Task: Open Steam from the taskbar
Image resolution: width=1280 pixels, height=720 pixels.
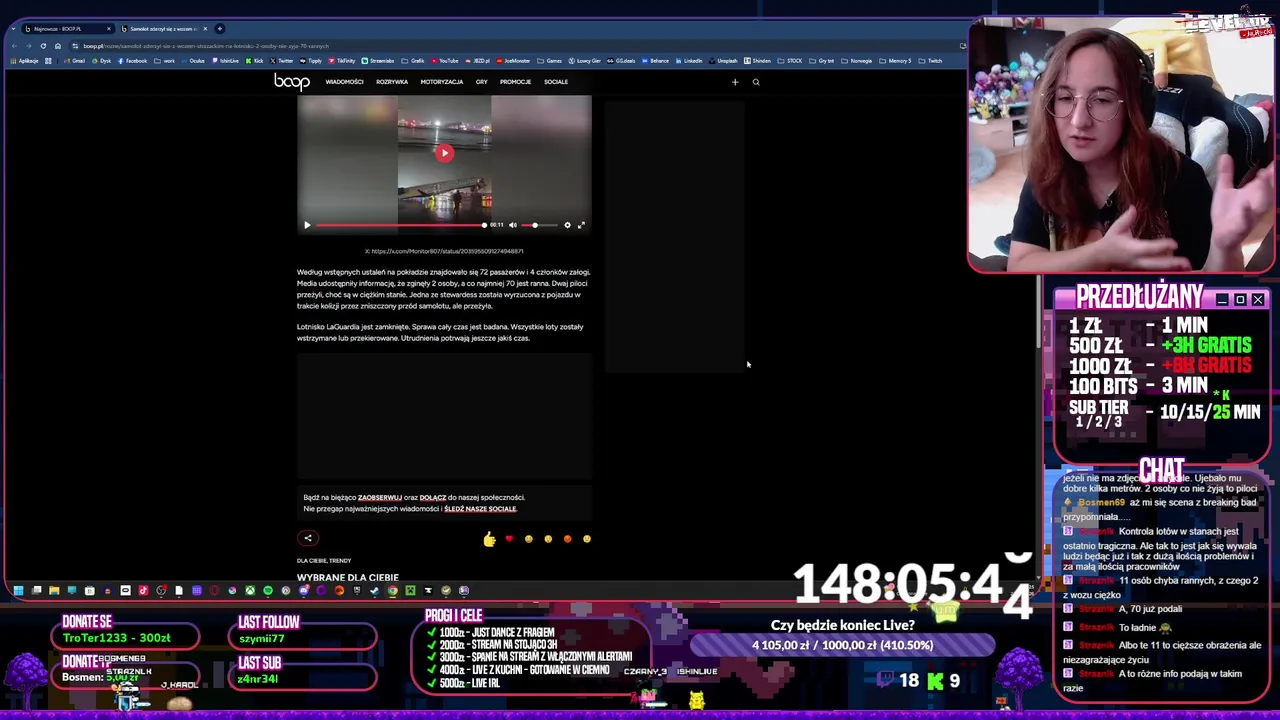Action: tap(374, 591)
